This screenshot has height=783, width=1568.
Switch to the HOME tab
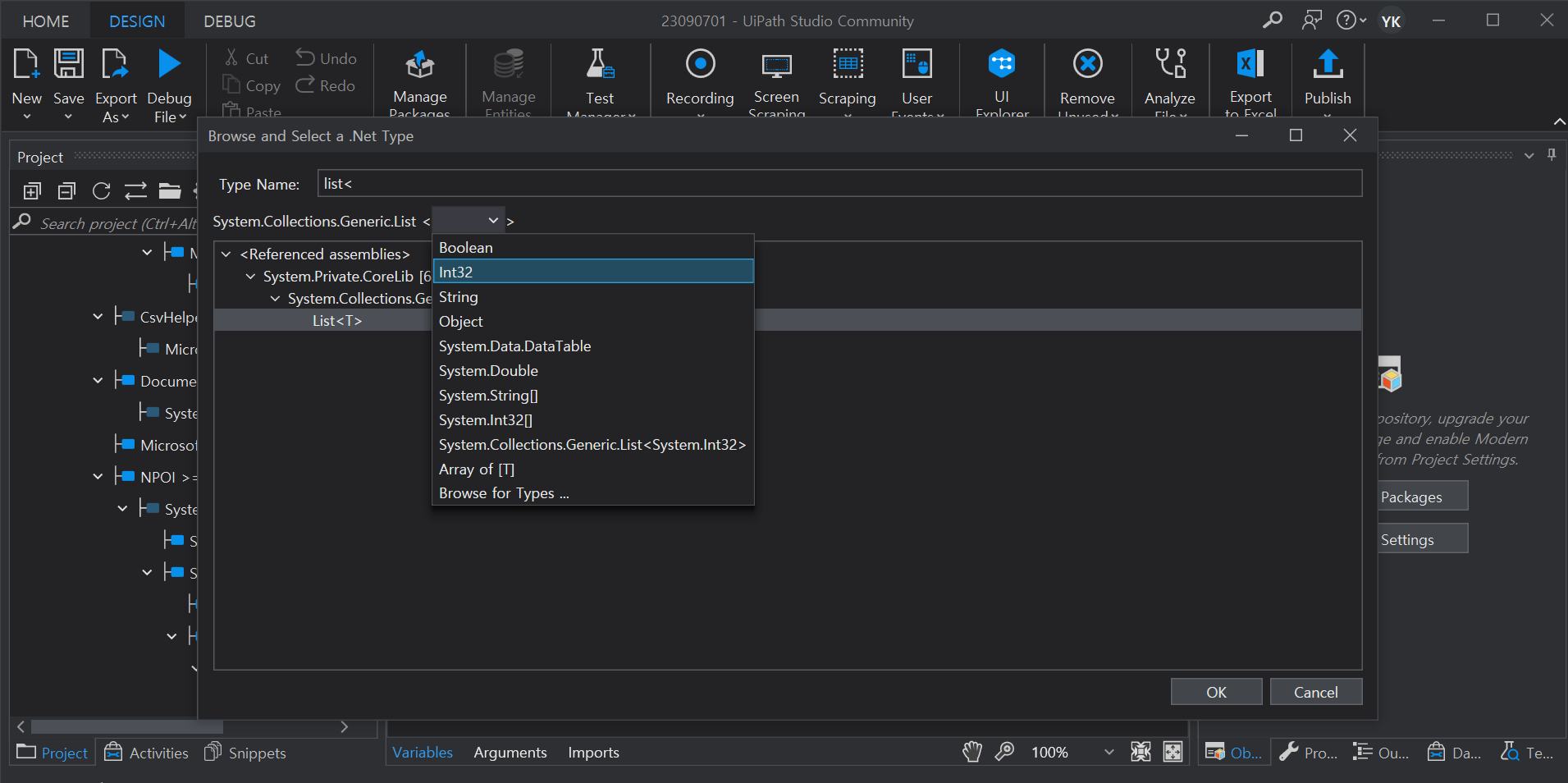(46, 21)
